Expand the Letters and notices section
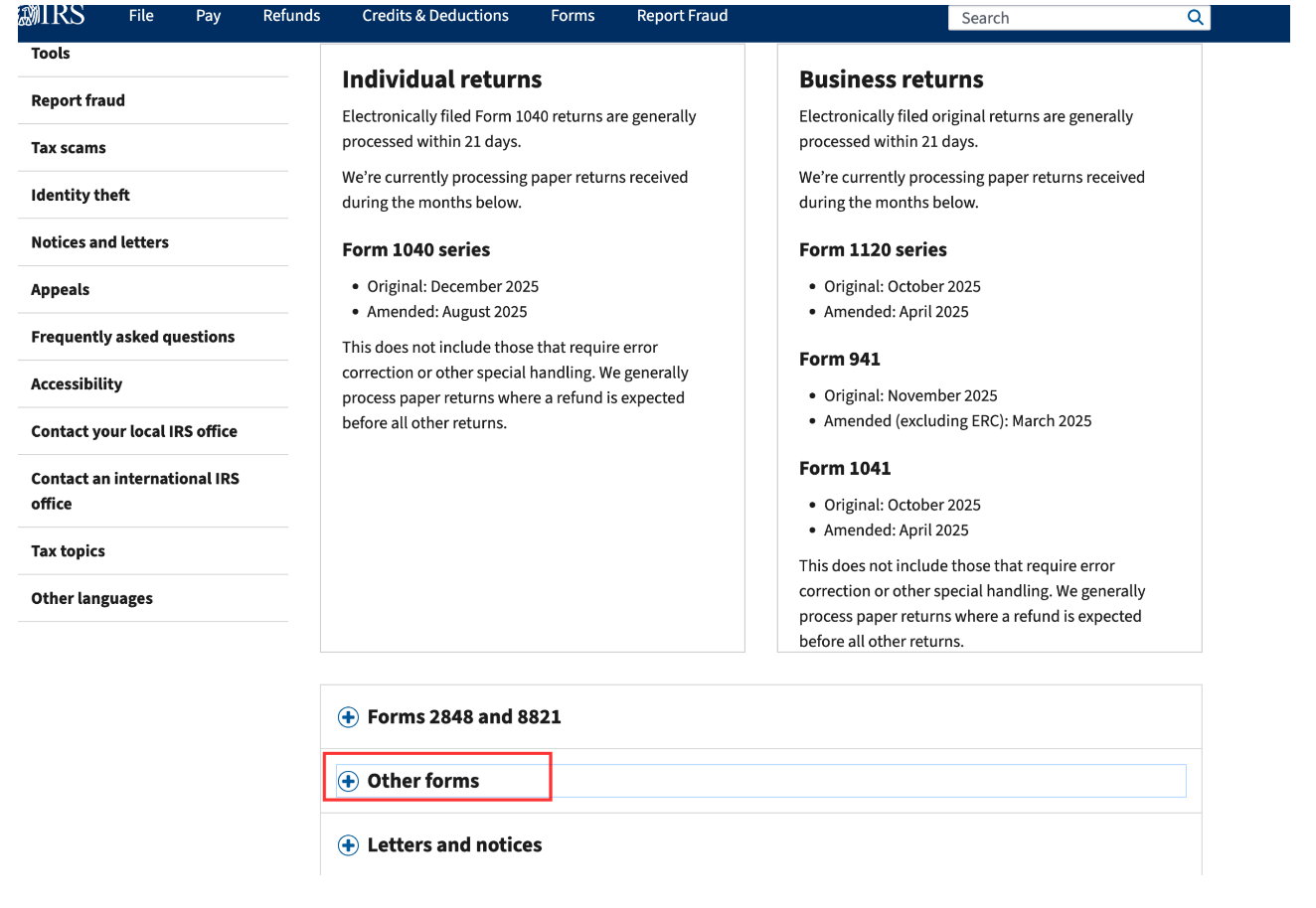The image size is (1316, 908). (x=454, y=844)
